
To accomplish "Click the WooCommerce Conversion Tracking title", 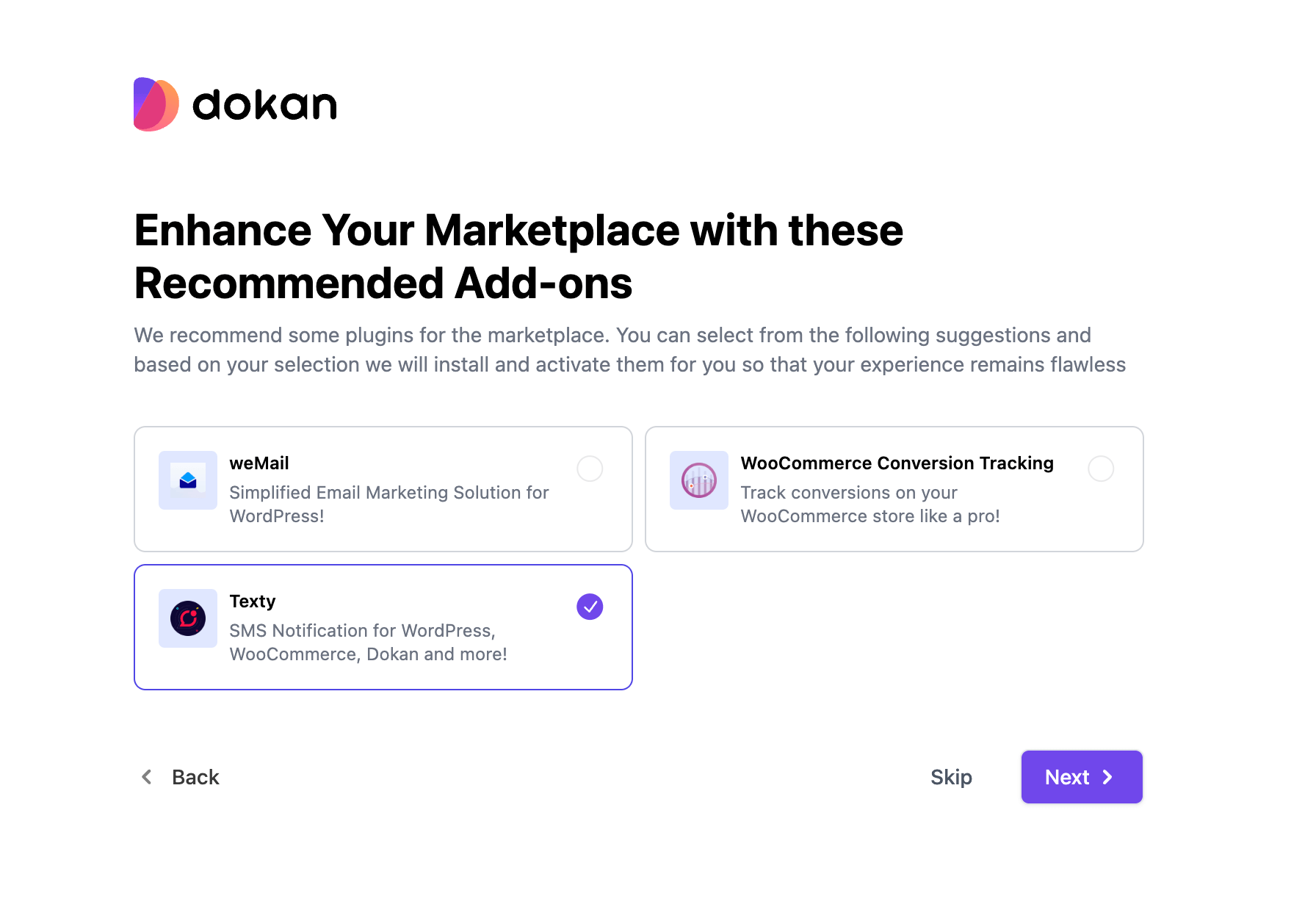I will click(x=897, y=463).
